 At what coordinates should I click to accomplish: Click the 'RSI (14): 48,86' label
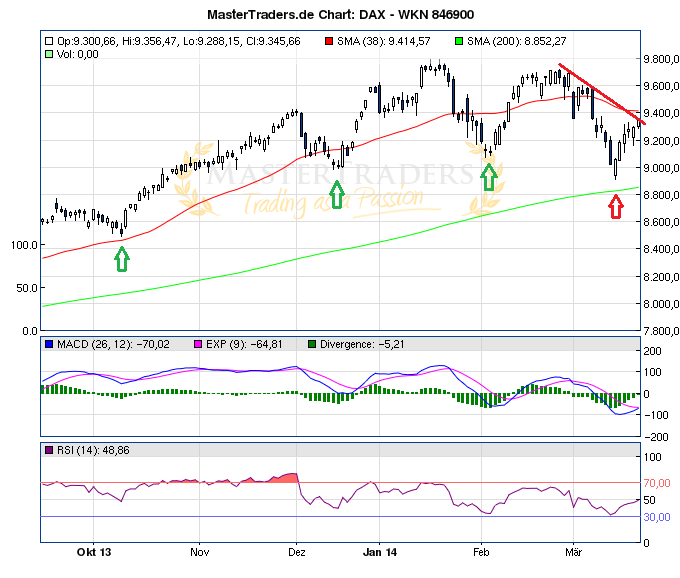(93, 450)
